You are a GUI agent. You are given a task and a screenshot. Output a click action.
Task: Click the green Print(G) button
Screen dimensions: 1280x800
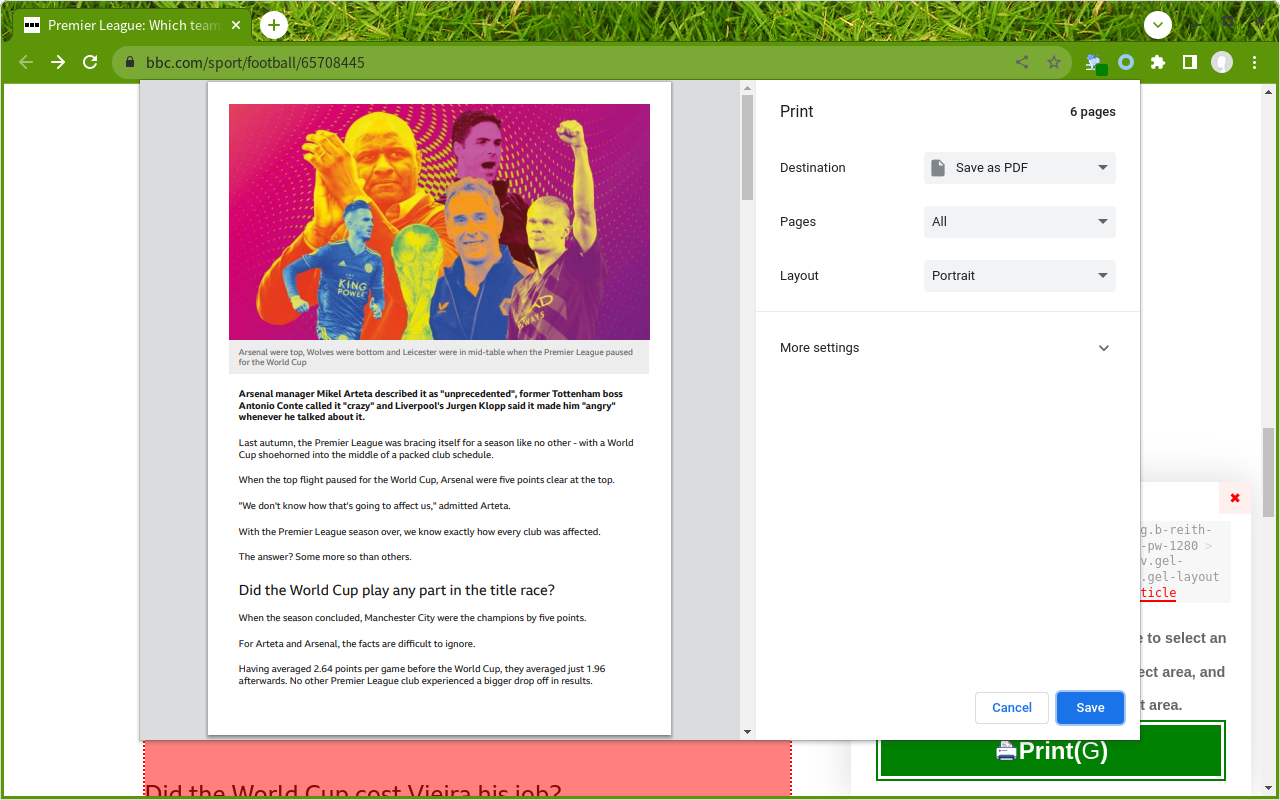(x=1051, y=751)
